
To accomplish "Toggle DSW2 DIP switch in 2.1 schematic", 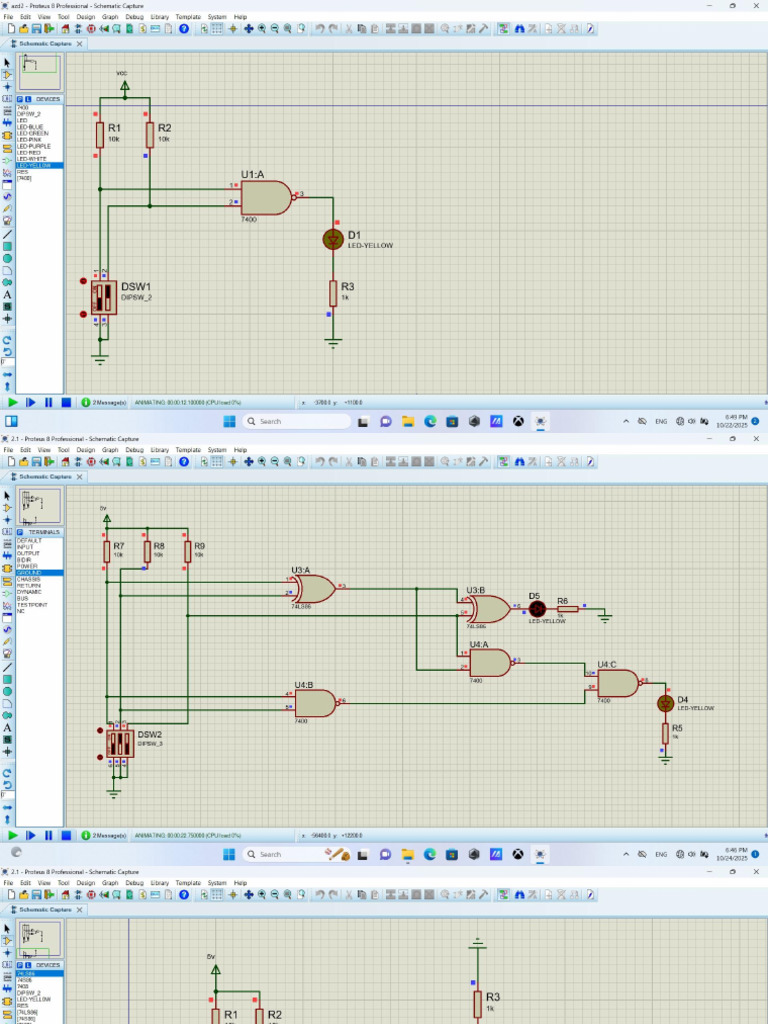I will coord(120,744).
